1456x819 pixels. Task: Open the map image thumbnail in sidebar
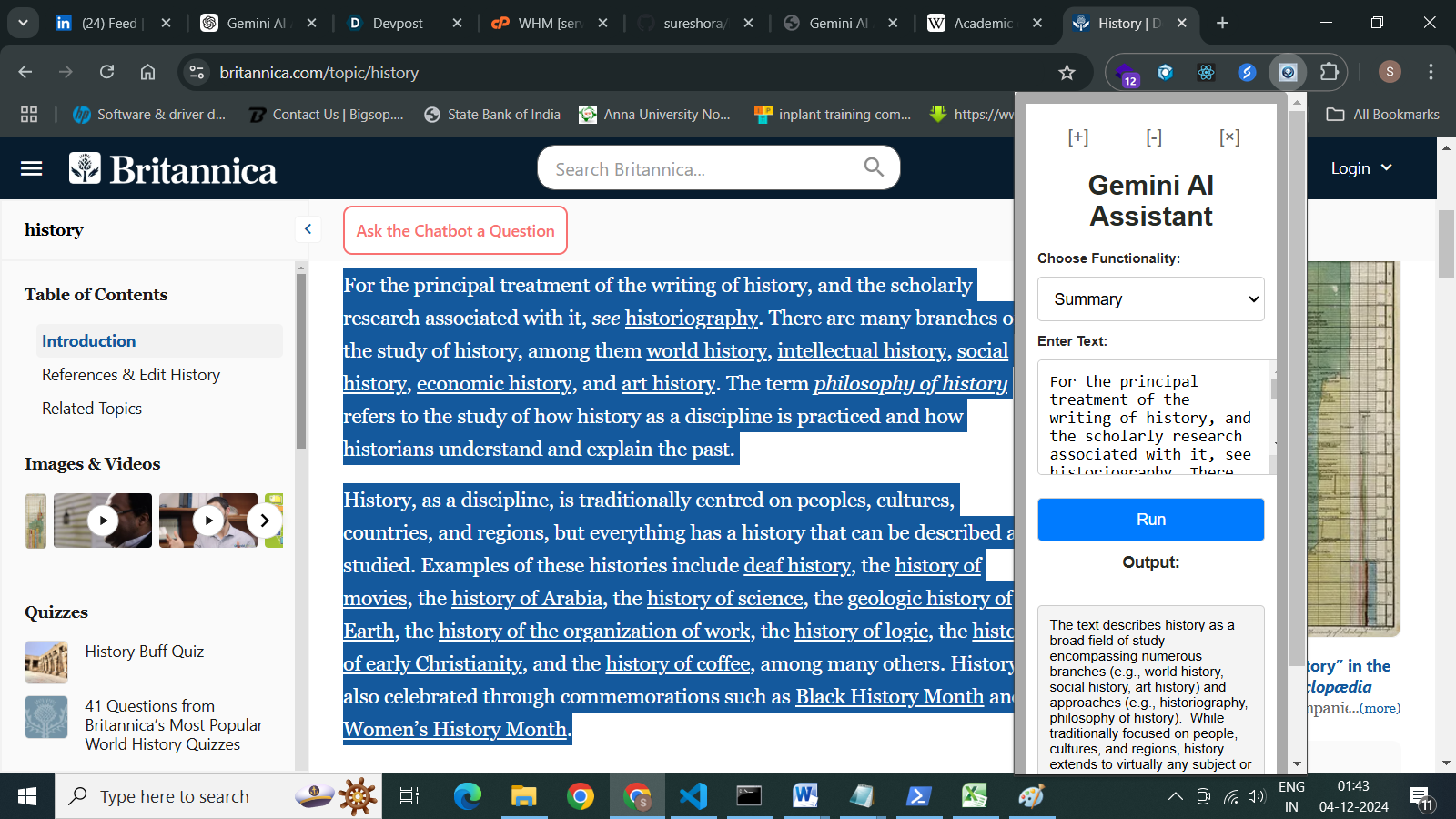coord(35,521)
